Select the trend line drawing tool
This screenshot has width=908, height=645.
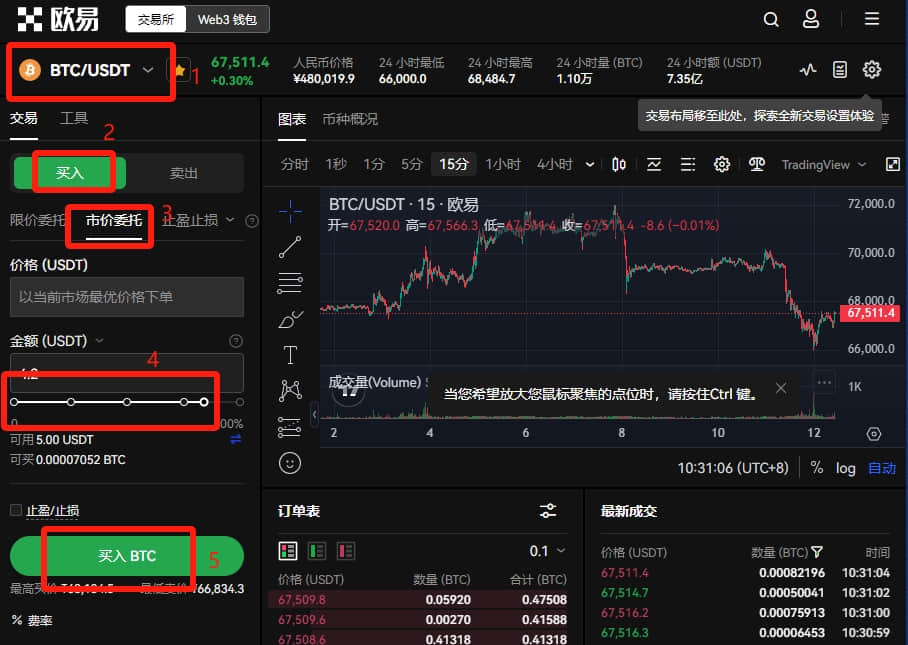(290, 247)
